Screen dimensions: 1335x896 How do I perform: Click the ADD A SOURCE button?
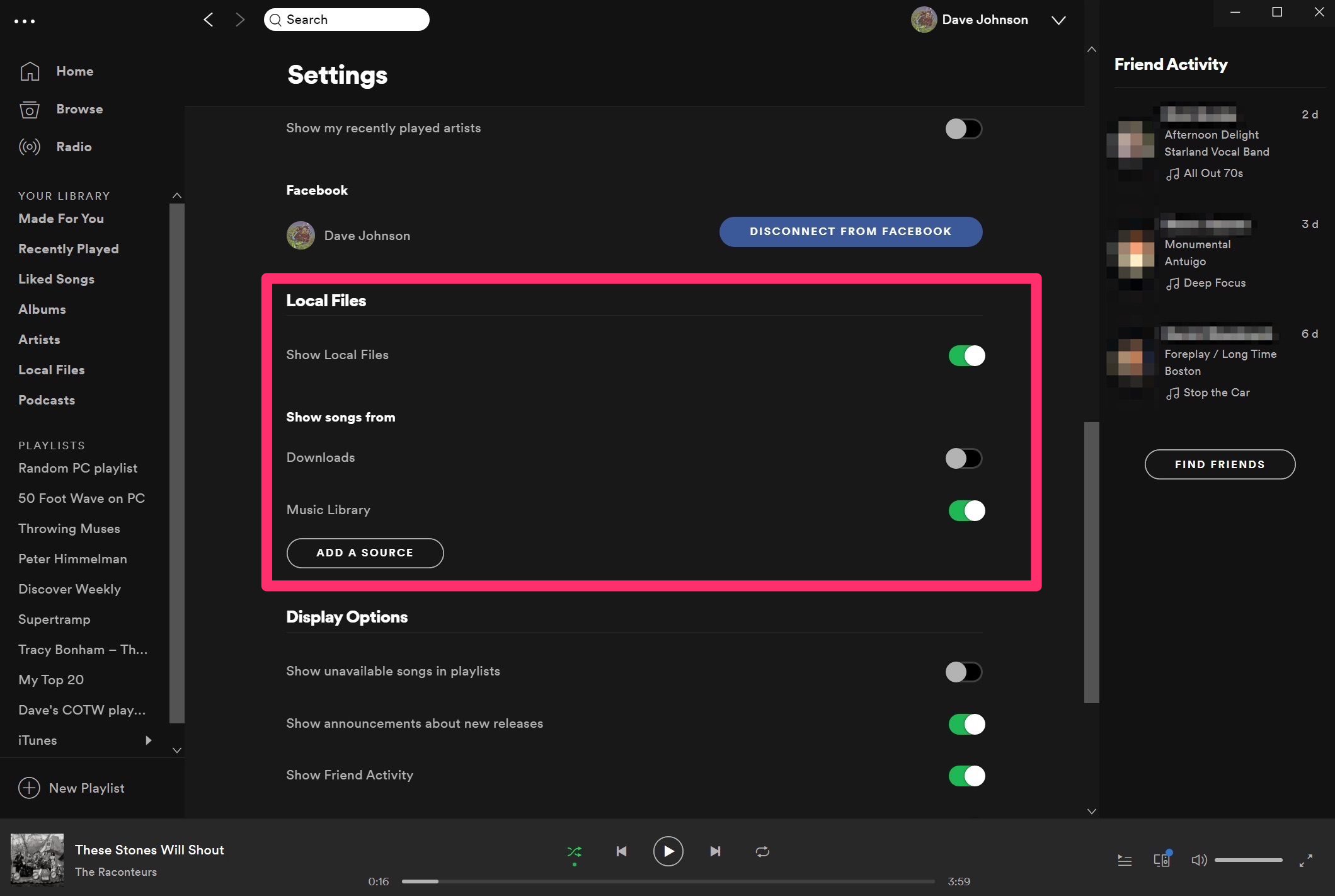pyautogui.click(x=364, y=552)
